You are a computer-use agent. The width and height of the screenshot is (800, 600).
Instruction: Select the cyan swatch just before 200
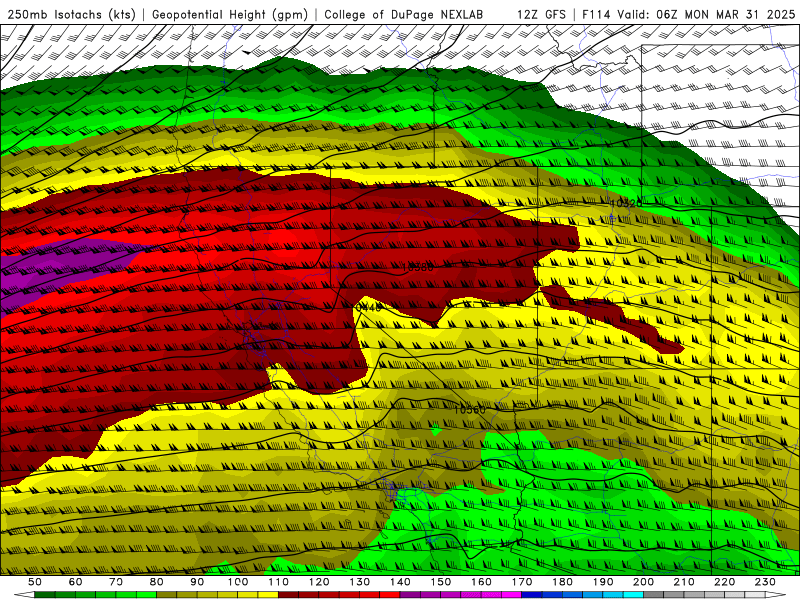pos(634,595)
